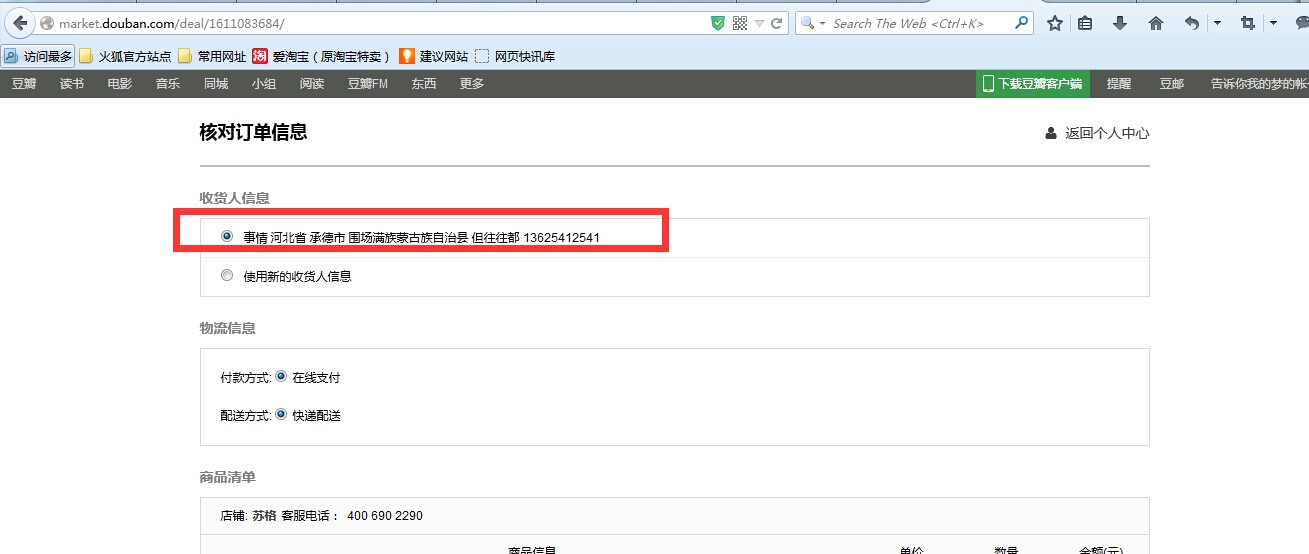Screen dimensions: 1309x554
Task: Go to 同城 in site navigation
Action: point(216,84)
